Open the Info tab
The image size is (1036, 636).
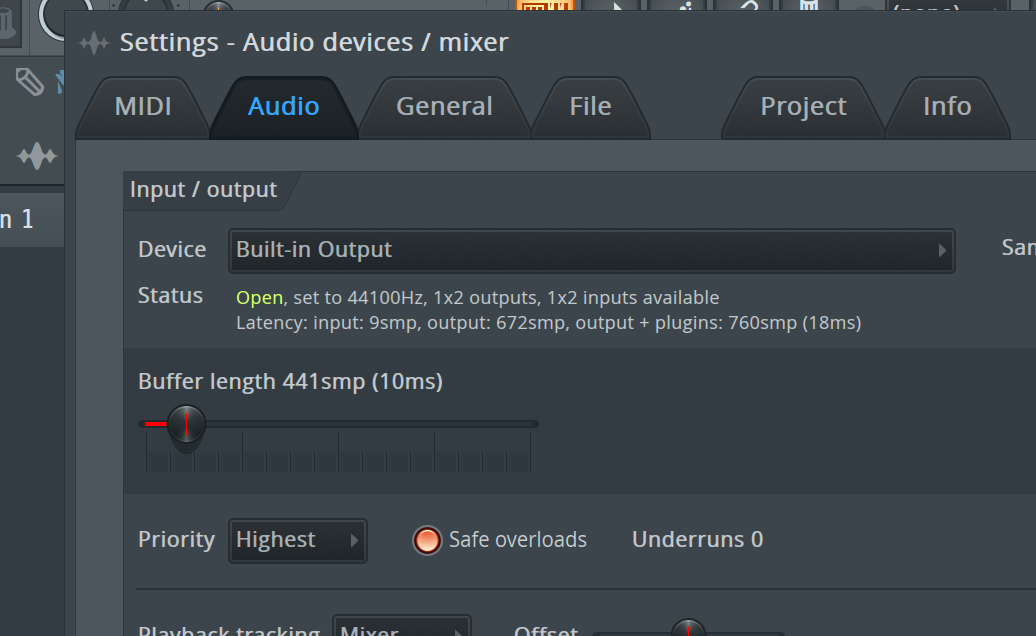pos(947,107)
